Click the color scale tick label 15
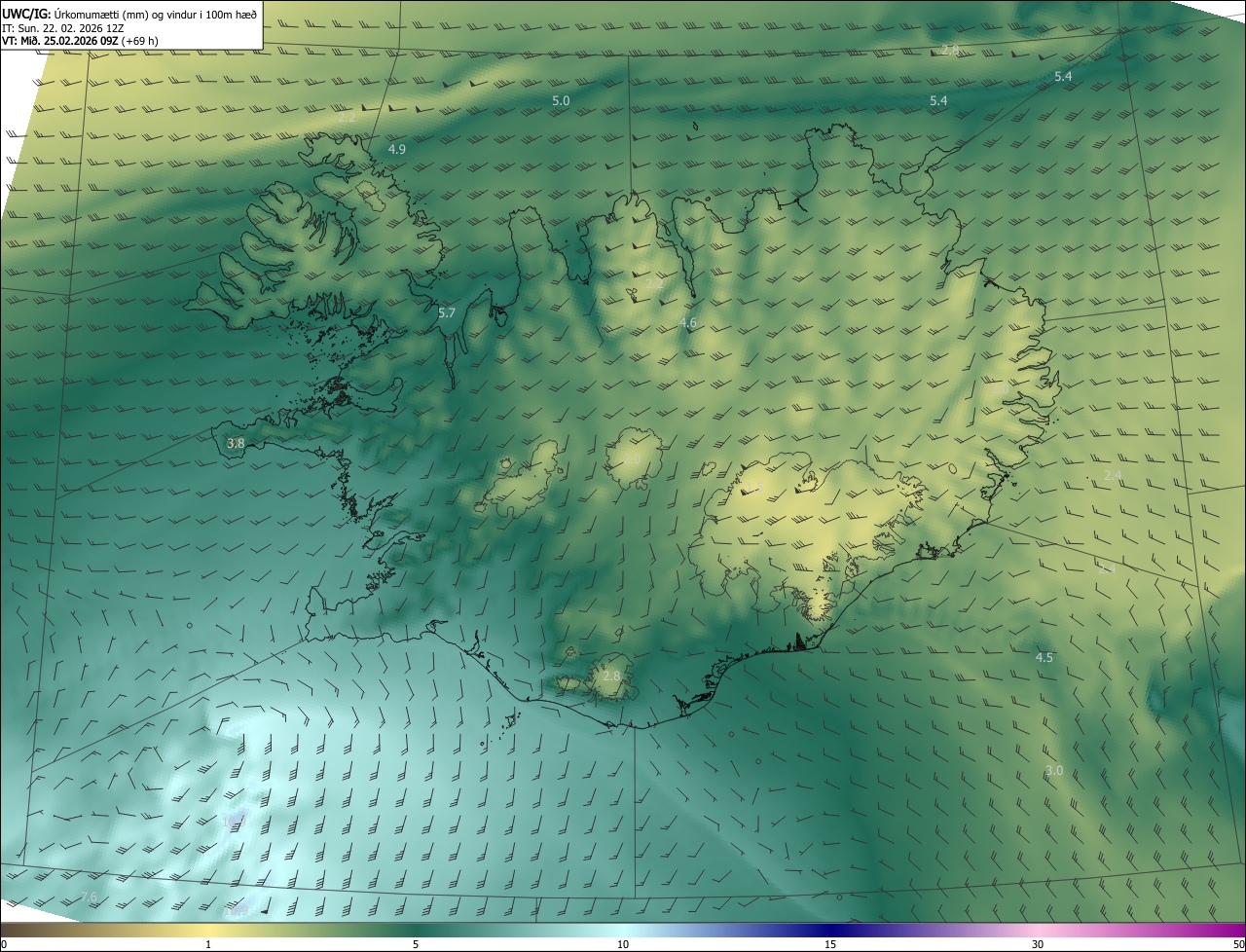1246x952 pixels. pos(830,944)
